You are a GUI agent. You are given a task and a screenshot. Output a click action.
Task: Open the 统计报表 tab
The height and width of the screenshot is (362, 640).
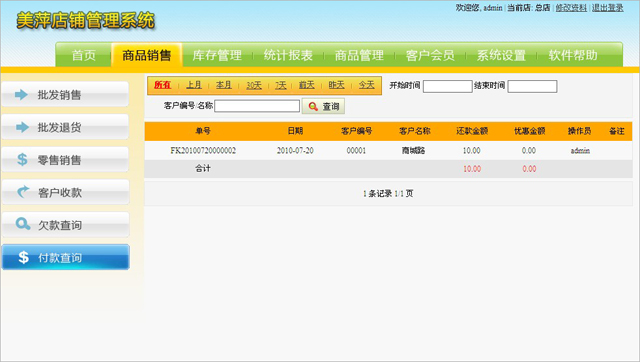coord(288,55)
